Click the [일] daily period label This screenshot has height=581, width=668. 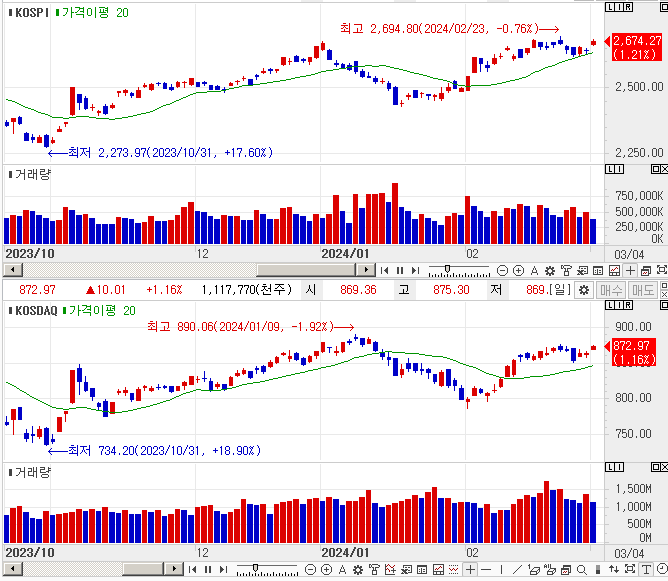(x=559, y=290)
